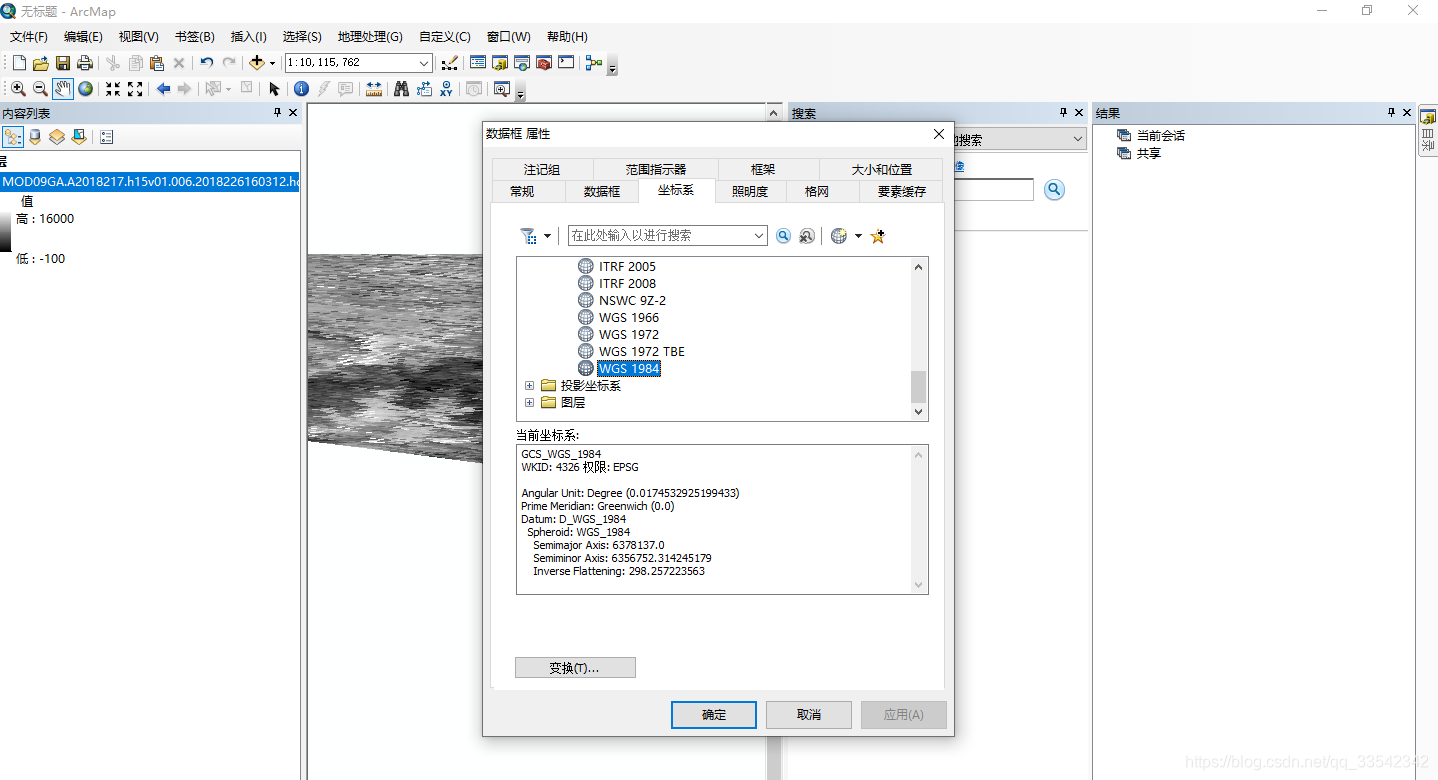This screenshot has height=780, width=1438.
Task: Open the 自定义(C) menu
Action: [x=445, y=37]
